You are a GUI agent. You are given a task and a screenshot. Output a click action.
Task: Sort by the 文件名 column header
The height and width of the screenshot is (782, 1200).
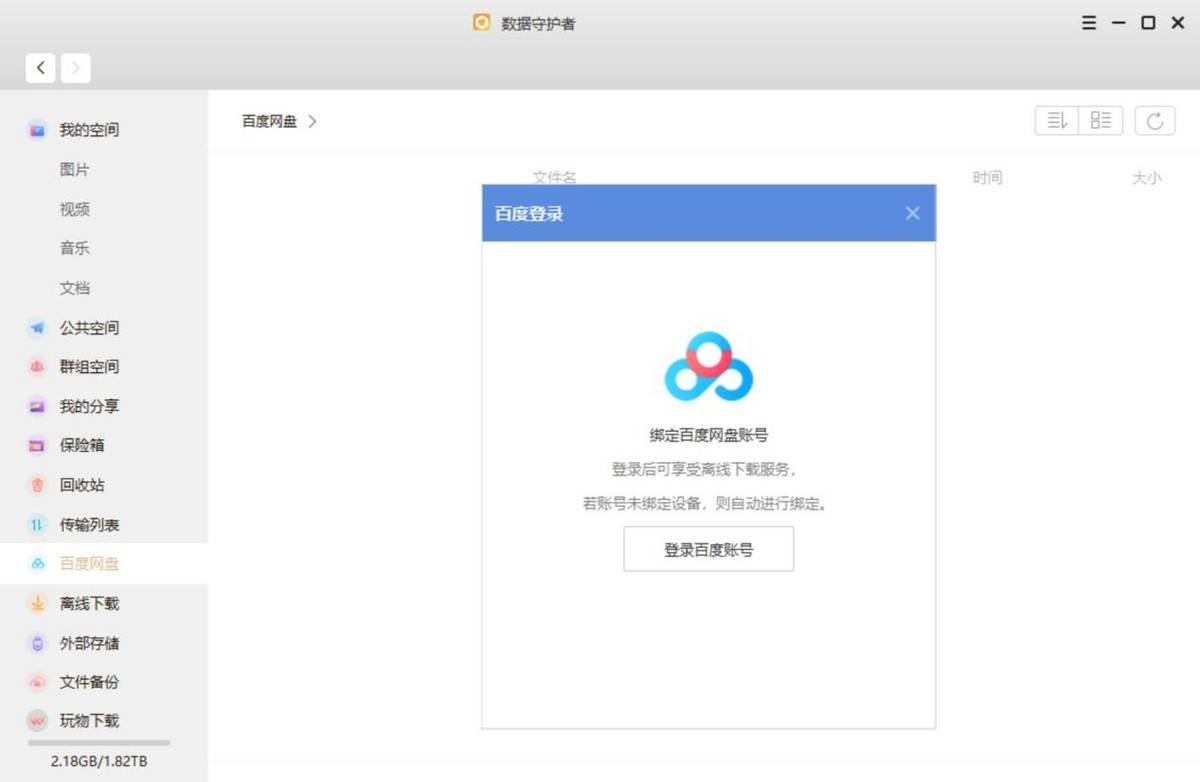[554, 177]
